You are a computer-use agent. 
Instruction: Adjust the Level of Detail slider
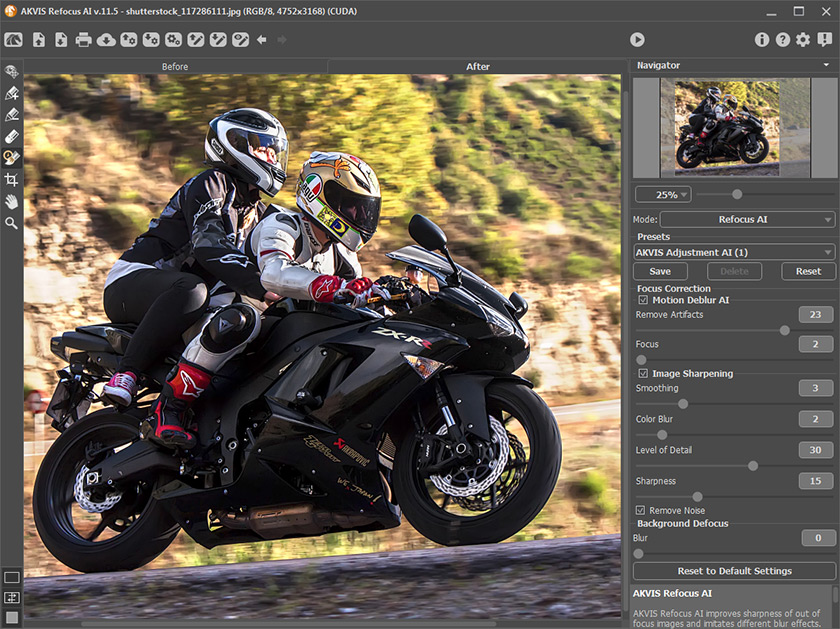pos(753,466)
